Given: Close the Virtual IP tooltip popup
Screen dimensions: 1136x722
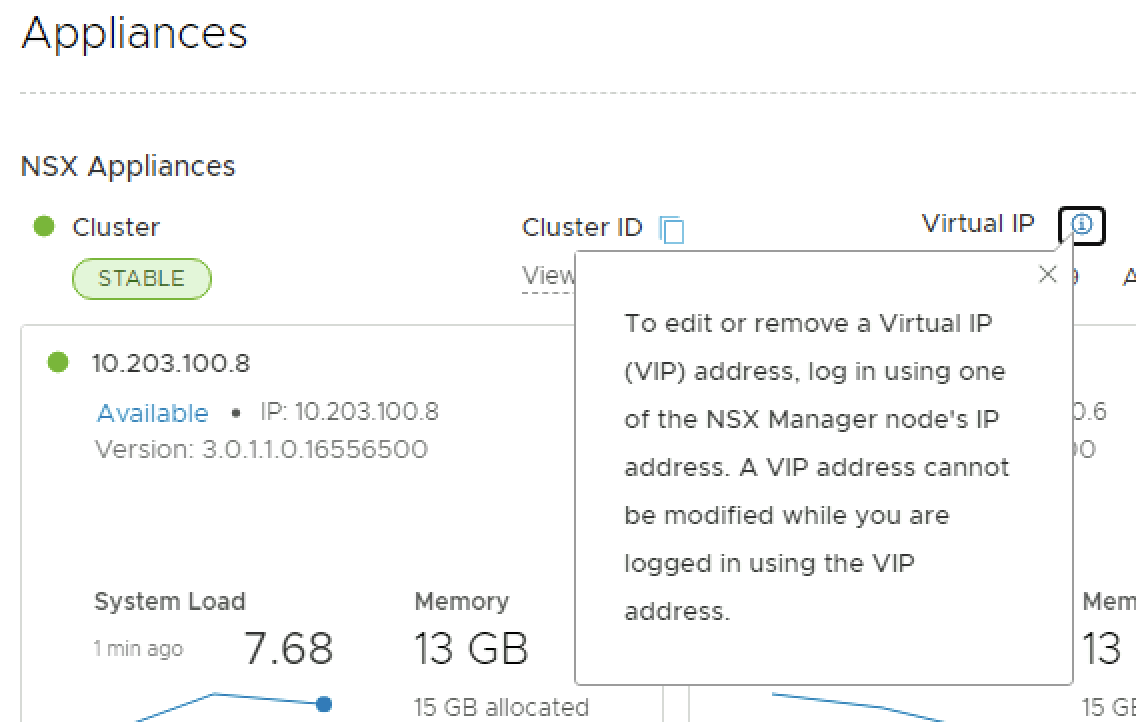Looking at the screenshot, I should coord(1047,275).
